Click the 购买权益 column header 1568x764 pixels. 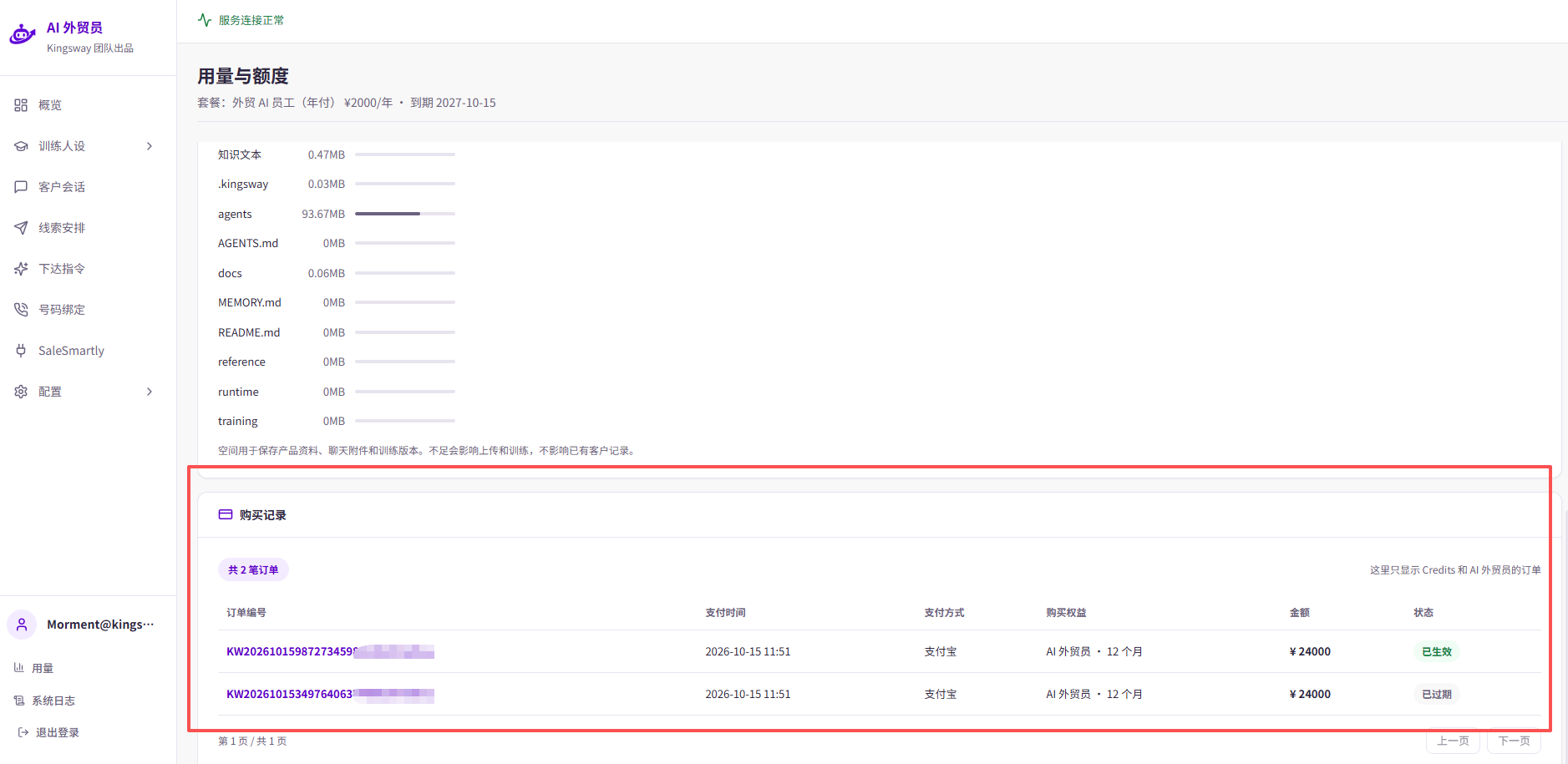[1066, 612]
